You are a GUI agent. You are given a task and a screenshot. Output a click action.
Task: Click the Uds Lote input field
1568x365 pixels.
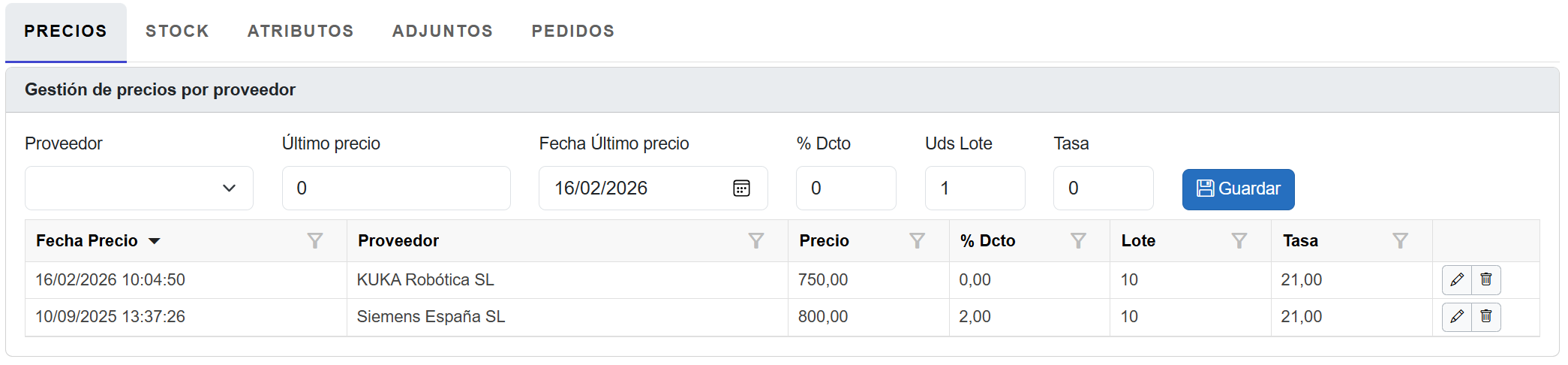coord(975,189)
